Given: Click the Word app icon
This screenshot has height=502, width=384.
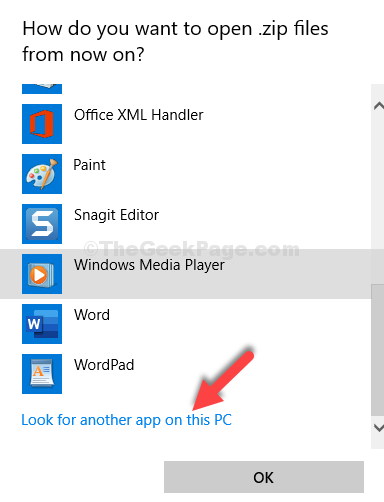Looking at the screenshot, I should pyautogui.click(x=42, y=324).
